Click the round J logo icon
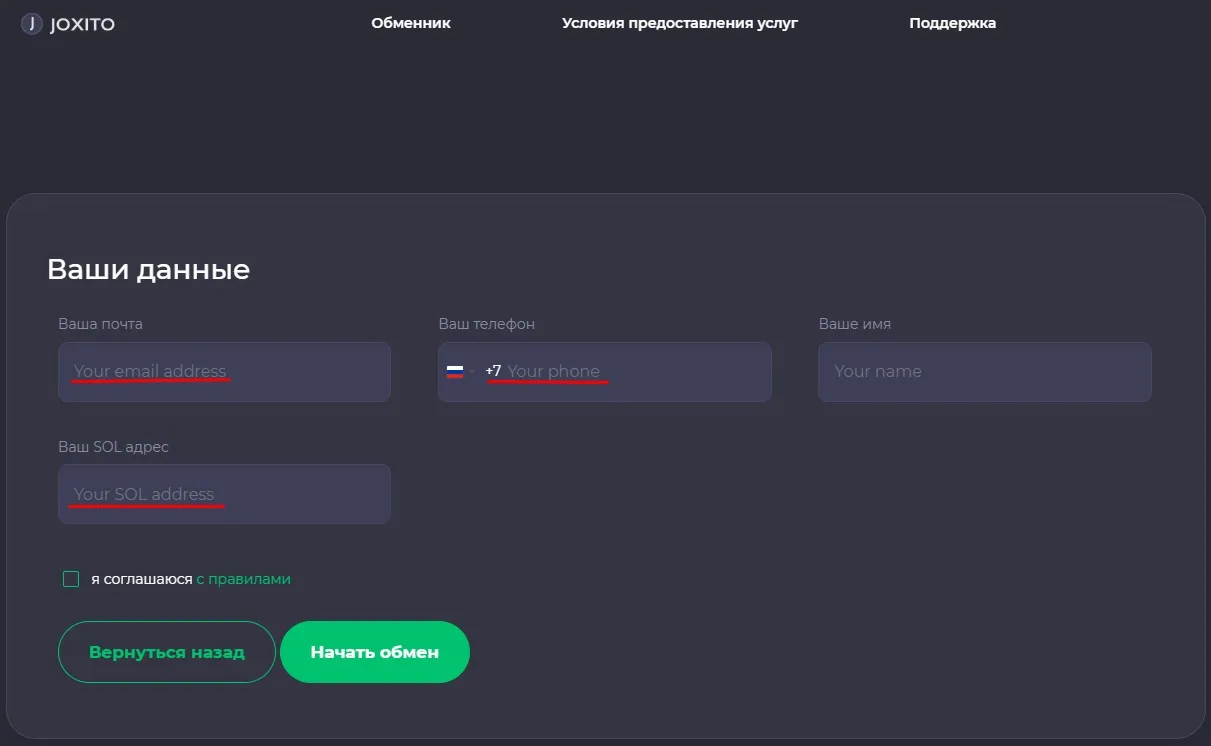Screen dimensions: 1211x746 click(32, 23)
